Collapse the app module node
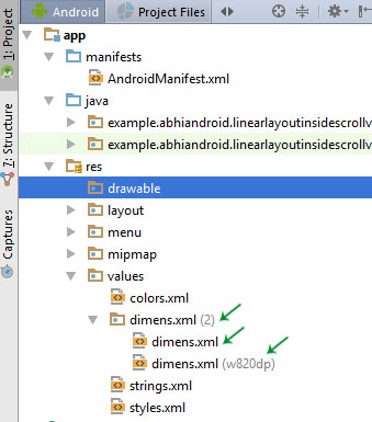This screenshot has width=372, height=422. [x=27, y=35]
